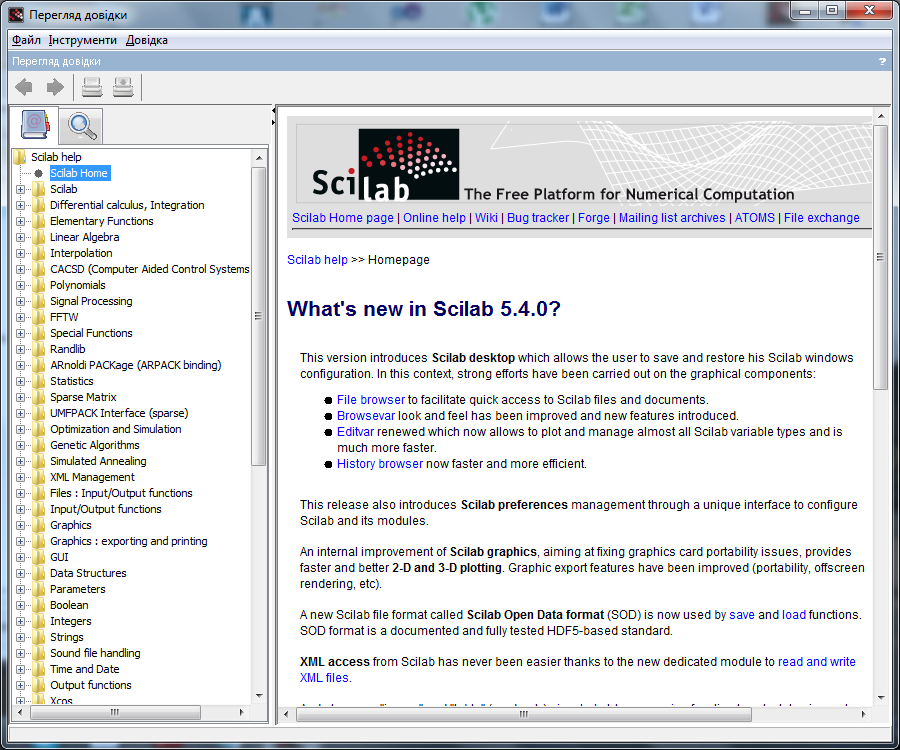
Task: Click the Graphics folder icon
Action: (x=39, y=525)
